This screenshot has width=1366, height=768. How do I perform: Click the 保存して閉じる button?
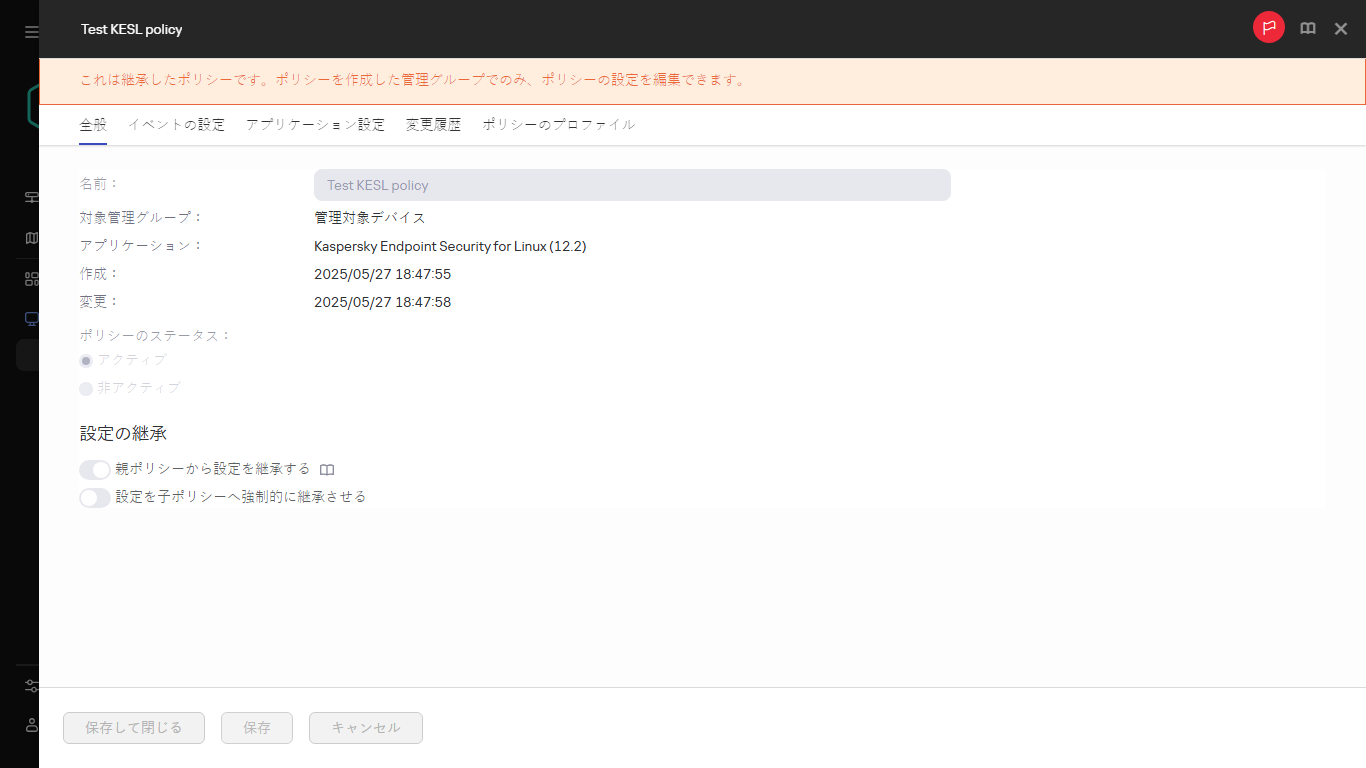pos(134,728)
